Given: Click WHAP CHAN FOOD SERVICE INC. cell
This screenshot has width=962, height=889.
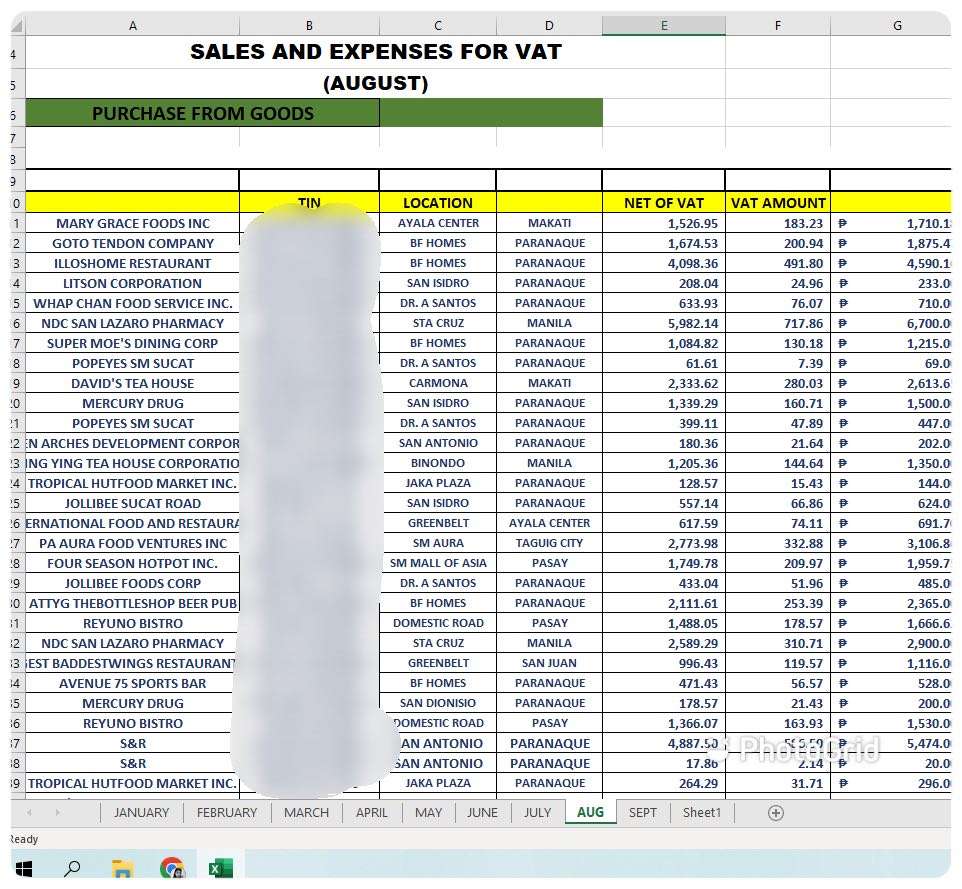Looking at the screenshot, I should pyautogui.click(x=133, y=303).
